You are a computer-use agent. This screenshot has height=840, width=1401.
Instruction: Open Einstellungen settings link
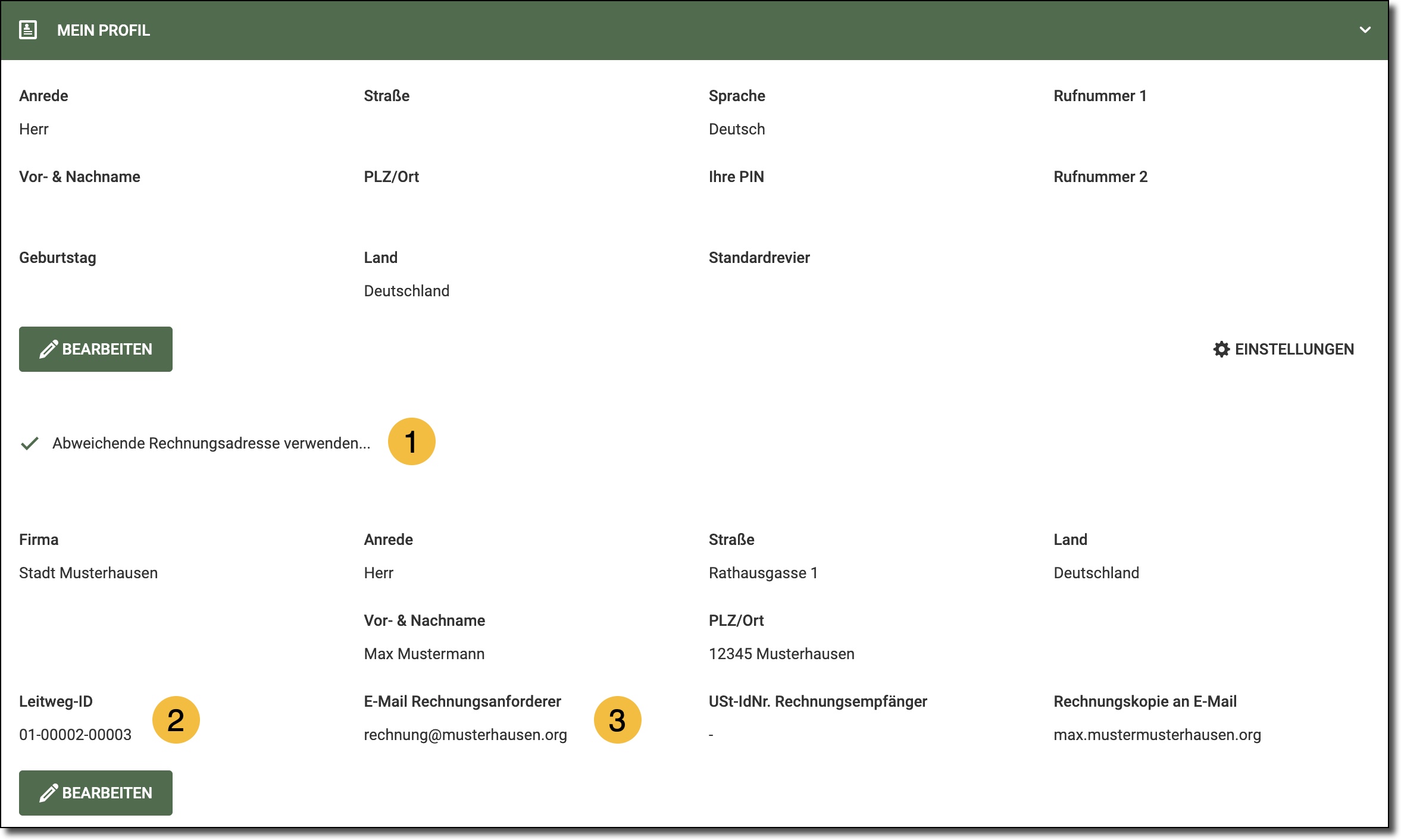pos(1294,349)
